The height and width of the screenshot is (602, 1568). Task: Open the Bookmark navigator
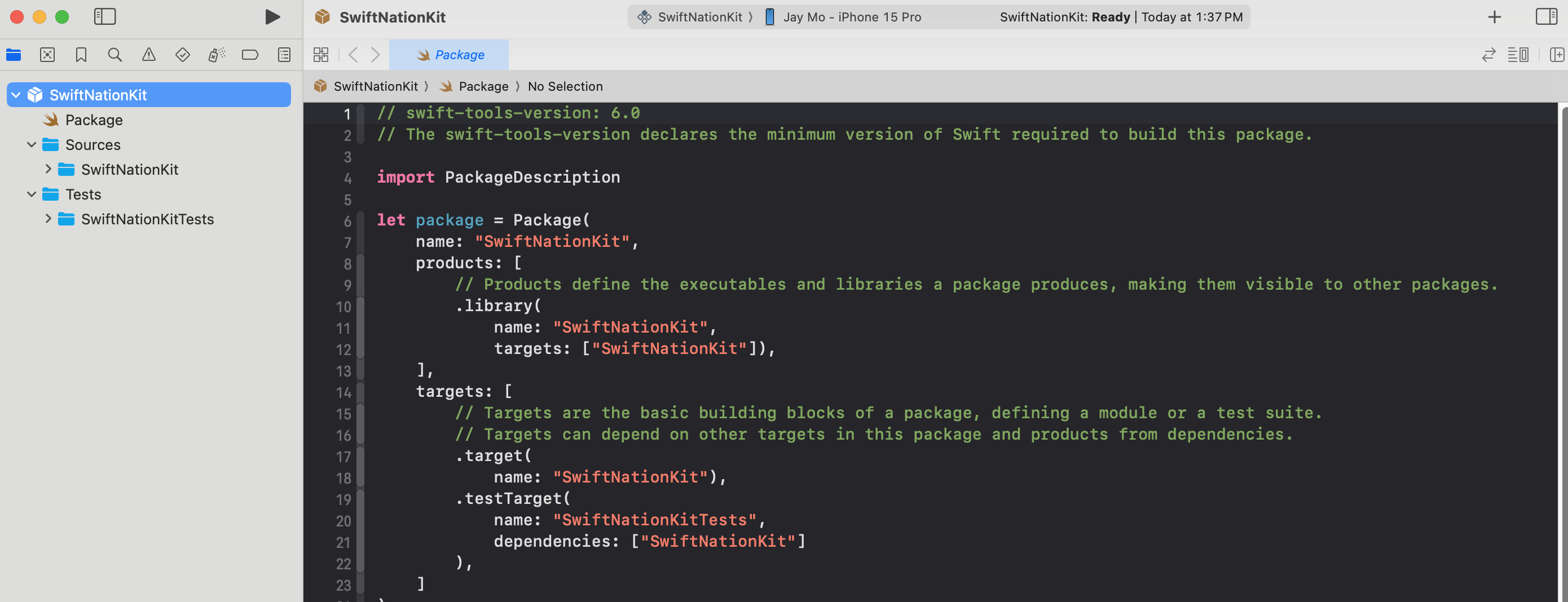tap(81, 55)
